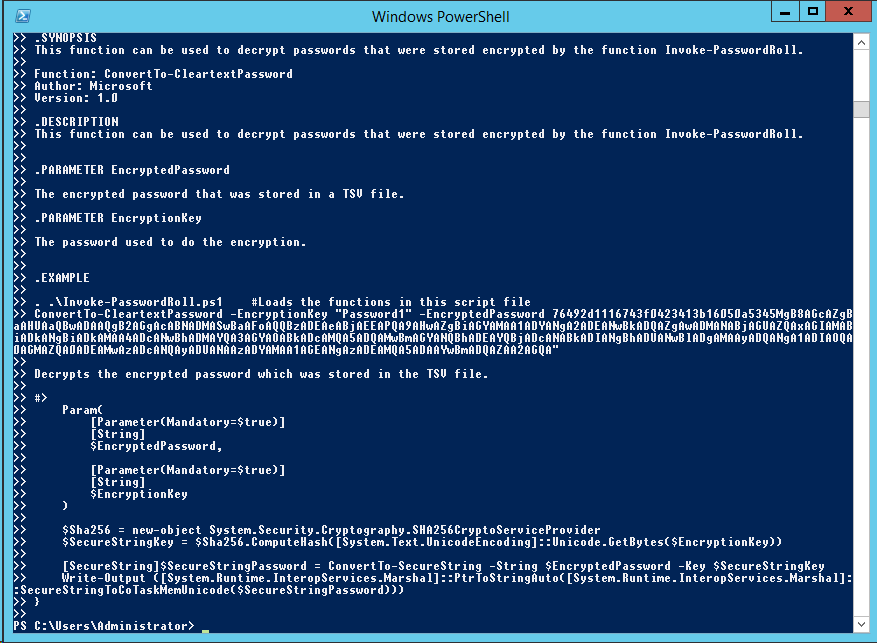
Task: Minimize the Windows PowerShell window
Action: tap(785, 12)
